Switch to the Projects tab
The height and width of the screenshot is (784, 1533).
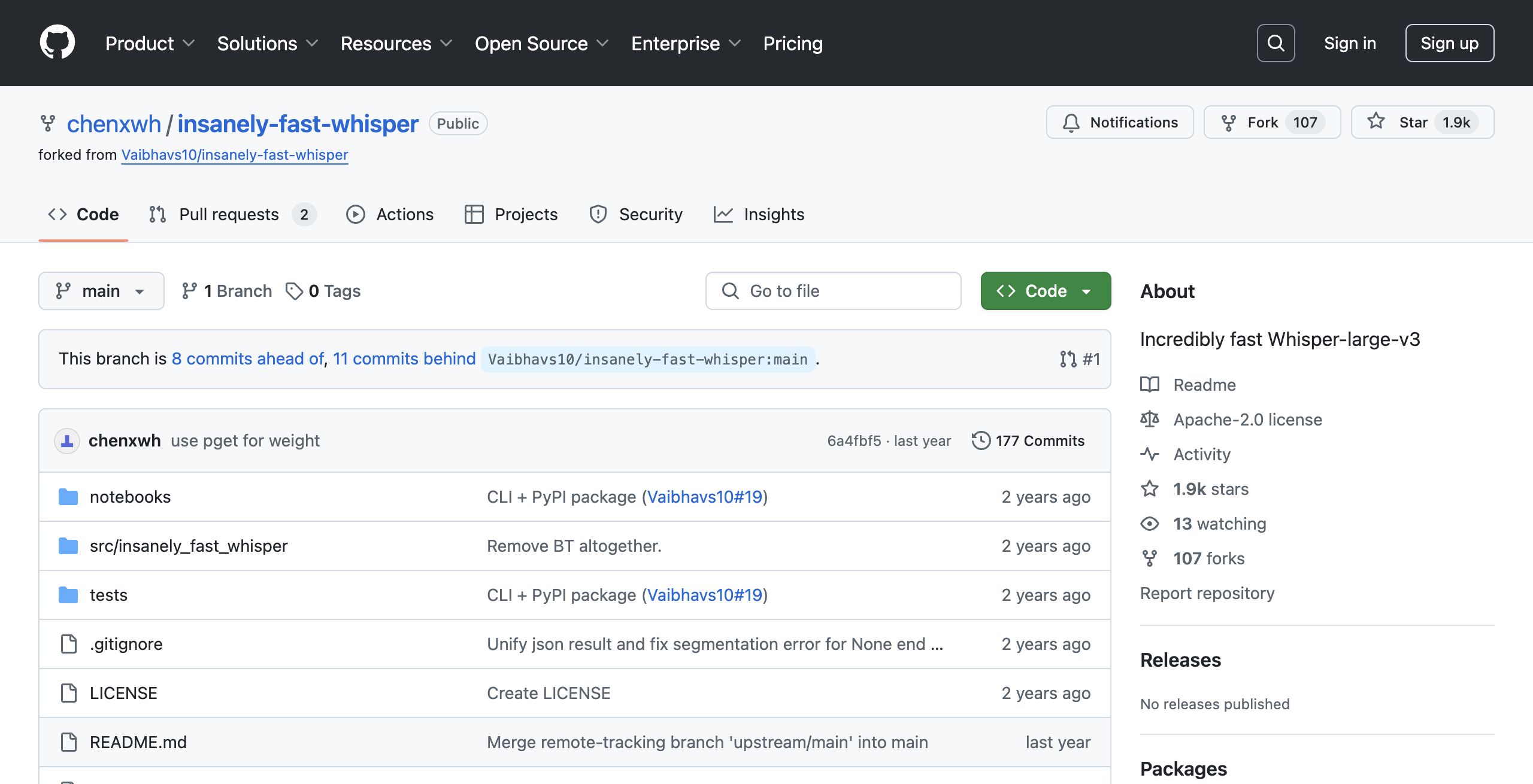pyautogui.click(x=511, y=214)
